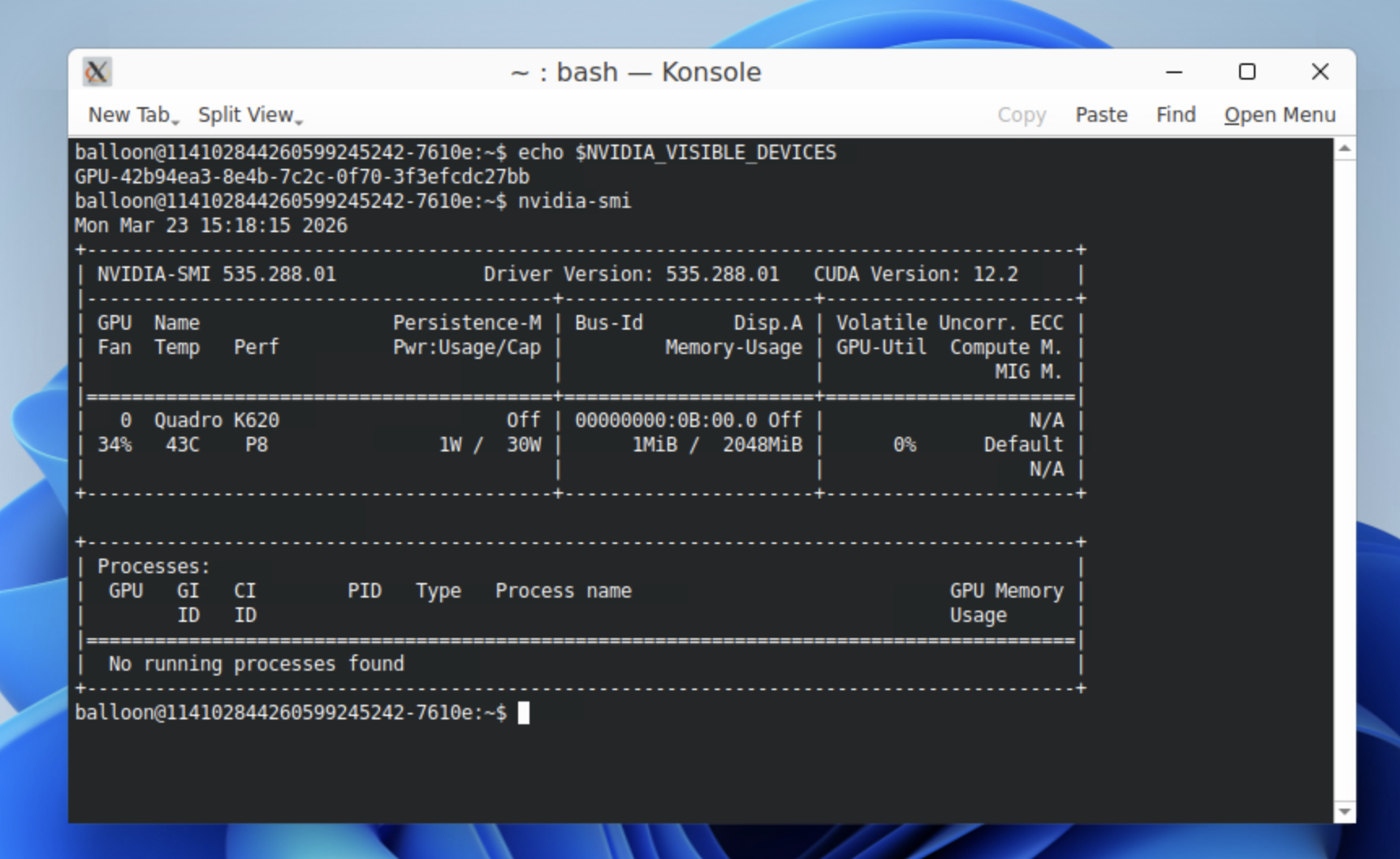Click the compute mode 'Default'
The width and height of the screenshot is (1400, 859).
click(1024, 445)
